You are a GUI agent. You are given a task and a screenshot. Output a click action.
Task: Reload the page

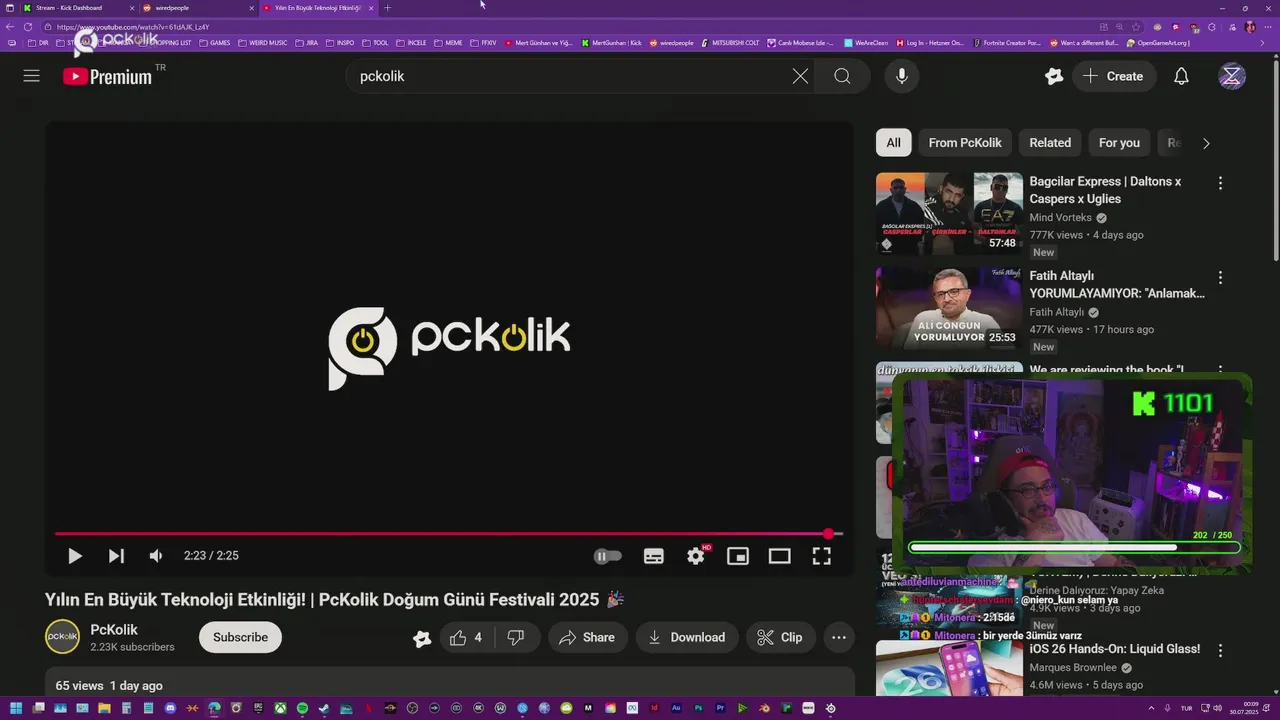coord(27,27)
